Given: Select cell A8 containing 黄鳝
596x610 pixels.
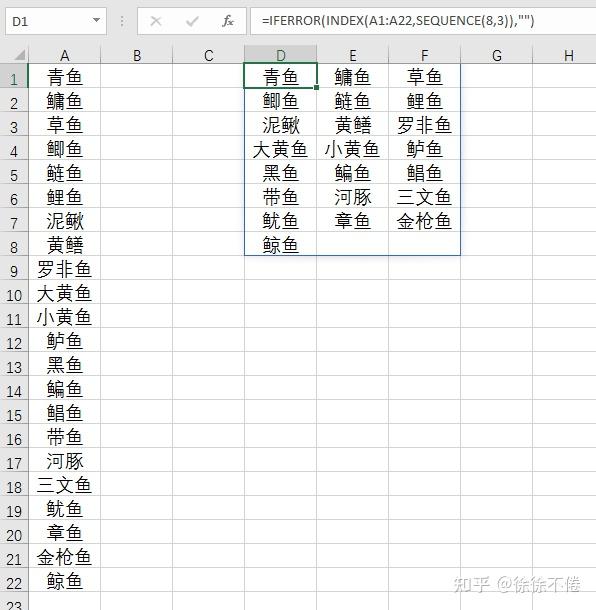Looking at the screenshot, I should 65,244.
